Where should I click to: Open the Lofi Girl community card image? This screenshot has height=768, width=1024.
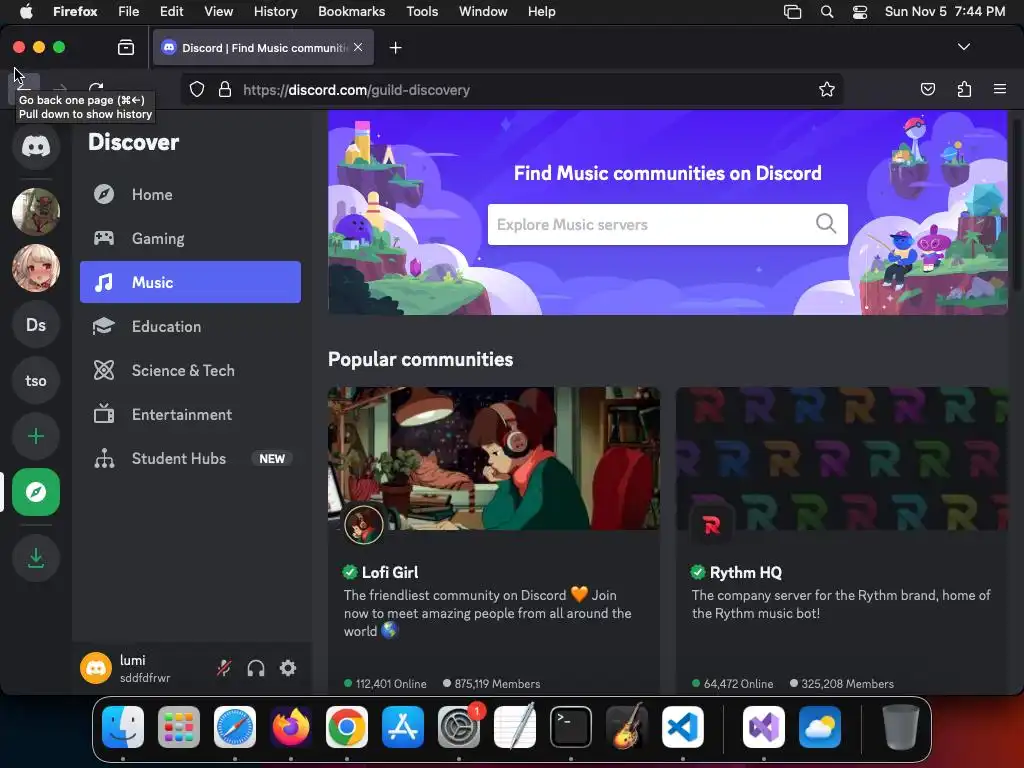click(x=494, y=458)
